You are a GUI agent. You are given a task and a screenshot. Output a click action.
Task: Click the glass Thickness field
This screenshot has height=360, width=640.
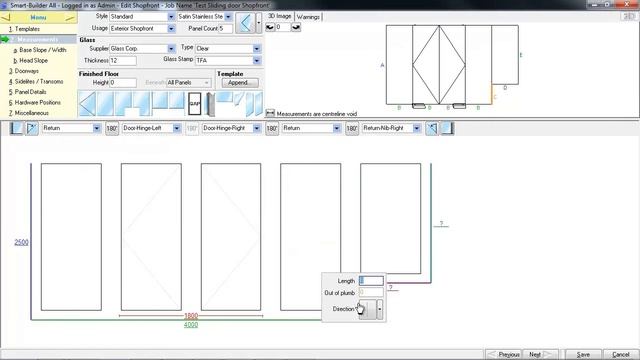click(123, 60)
